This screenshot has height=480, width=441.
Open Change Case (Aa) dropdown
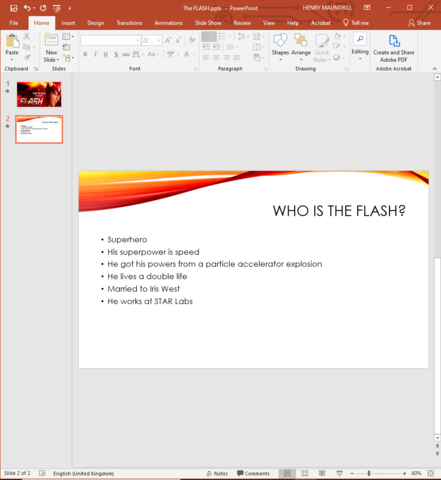(x=153, y=54)
